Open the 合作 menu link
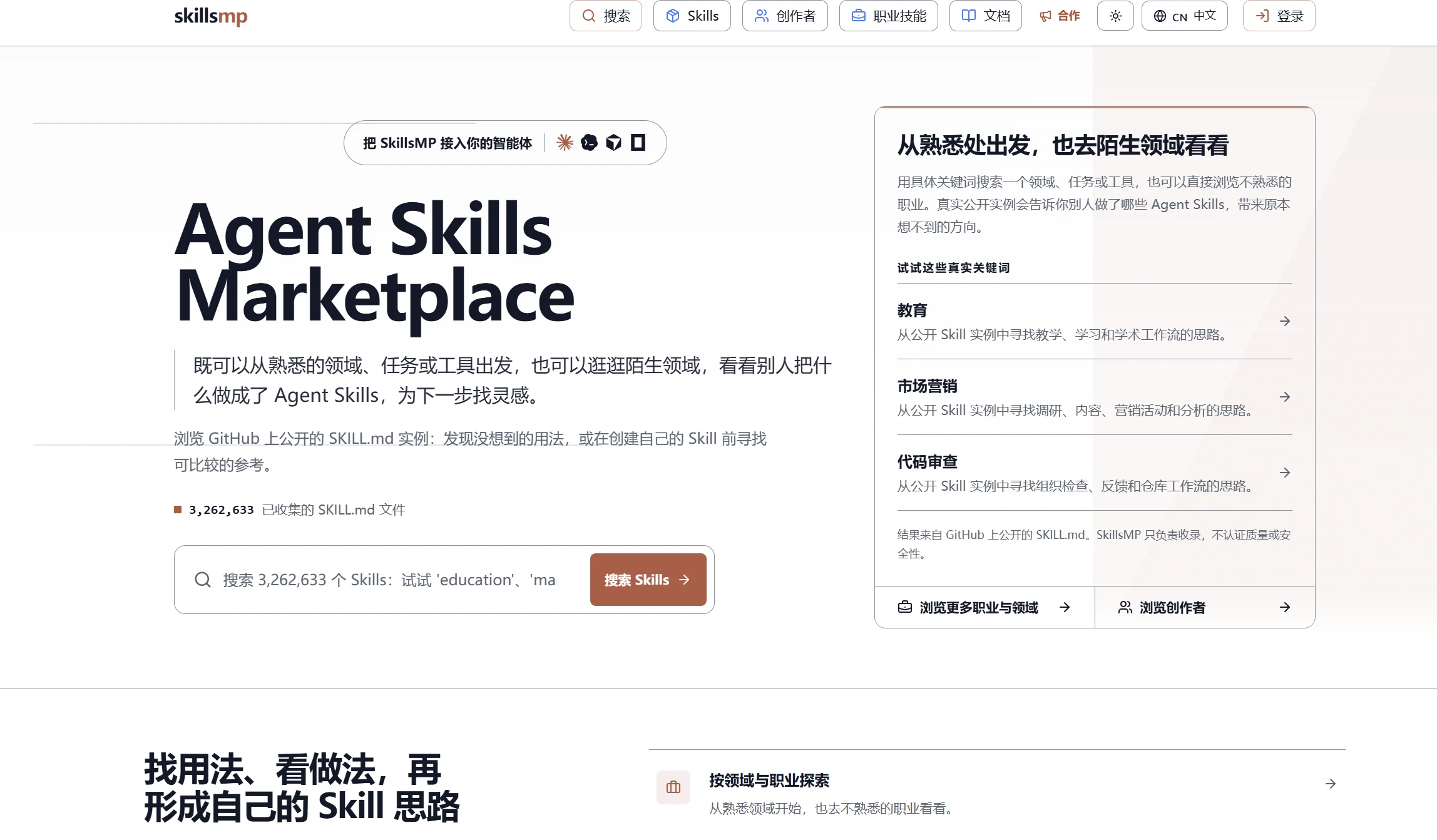The image size is (1437, 840). [1060, 16]
